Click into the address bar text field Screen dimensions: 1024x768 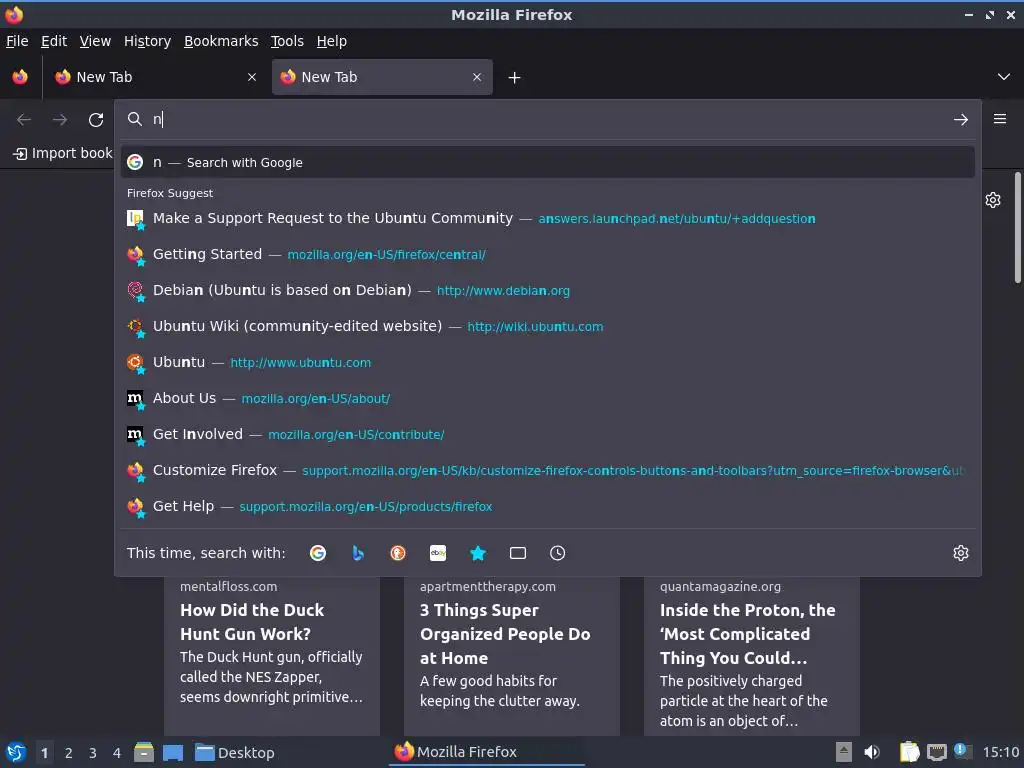tap(547, 120)
